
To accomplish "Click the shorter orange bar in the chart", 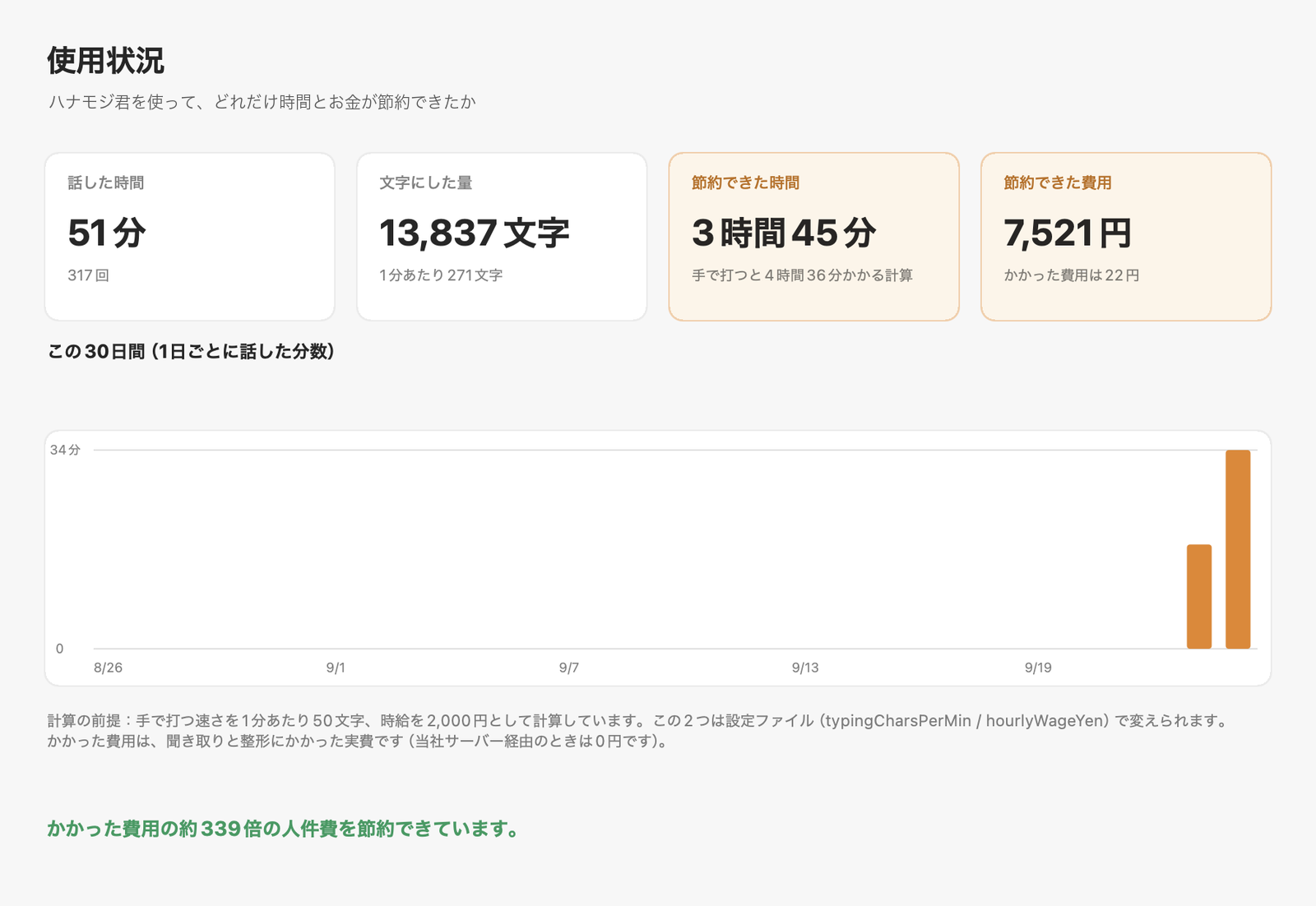I will click(x=1199, y=596).
